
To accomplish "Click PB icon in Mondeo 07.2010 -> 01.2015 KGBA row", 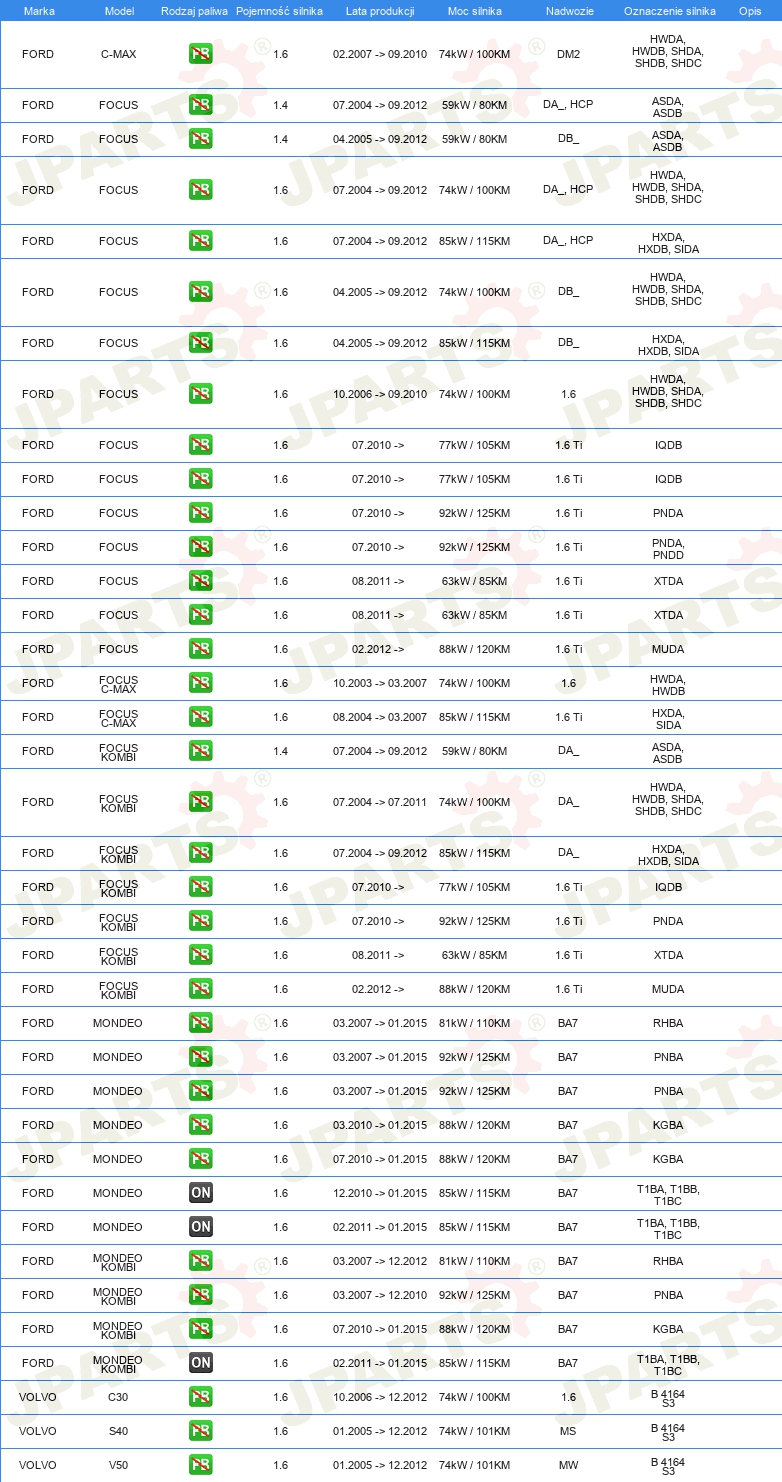I will point(201,1159).
